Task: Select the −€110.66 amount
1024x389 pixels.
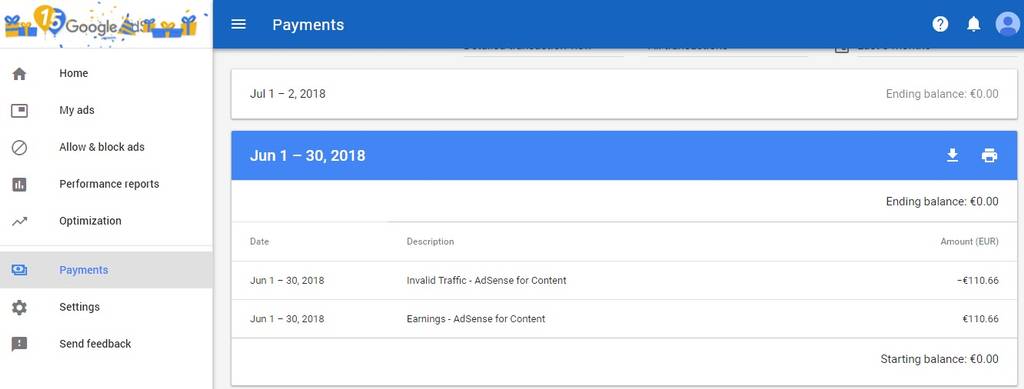Action: 978,281
